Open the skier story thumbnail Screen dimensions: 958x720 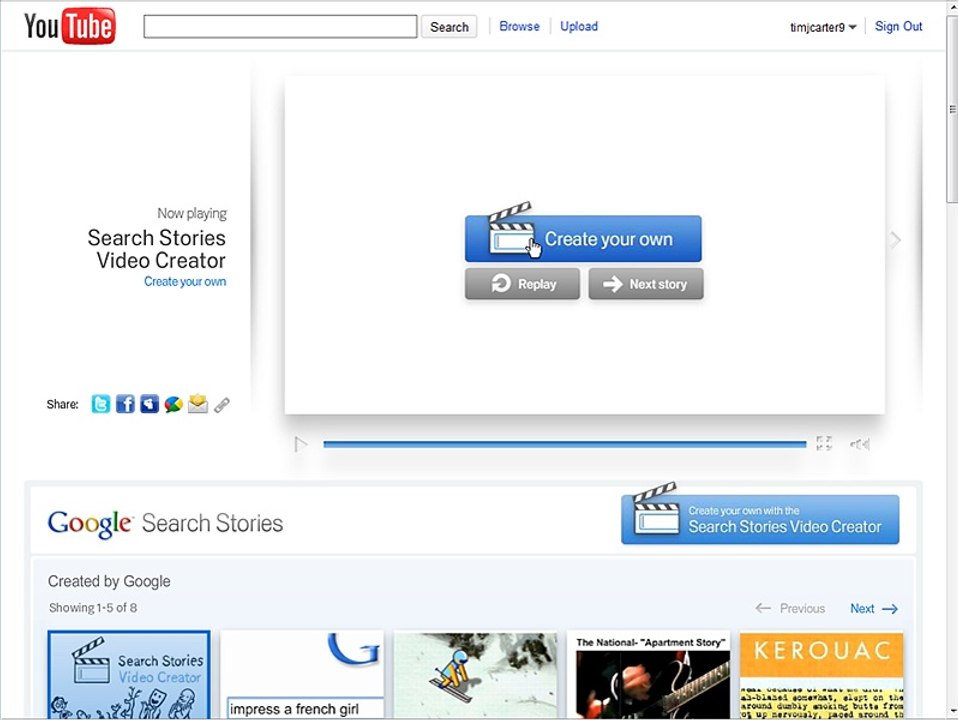475,674
